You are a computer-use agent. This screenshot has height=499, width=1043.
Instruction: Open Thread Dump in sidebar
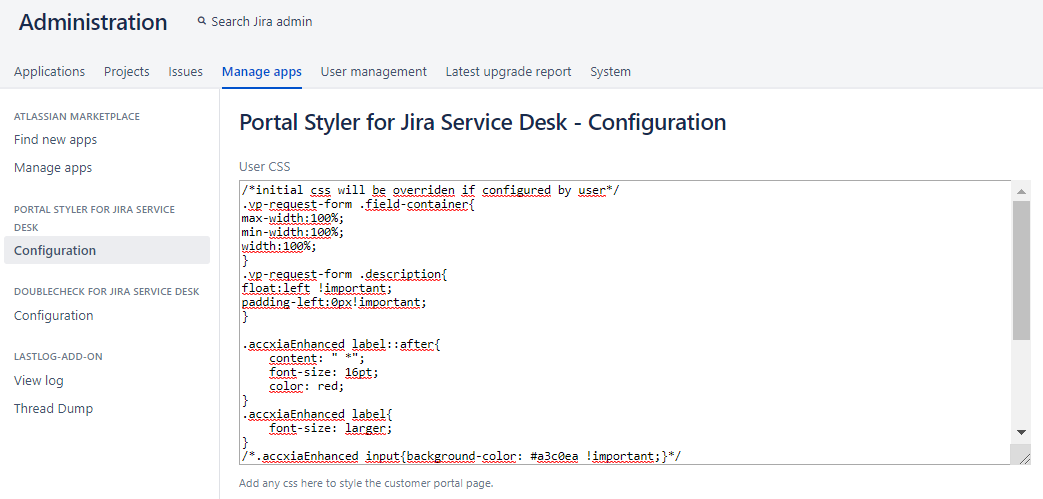53,409
